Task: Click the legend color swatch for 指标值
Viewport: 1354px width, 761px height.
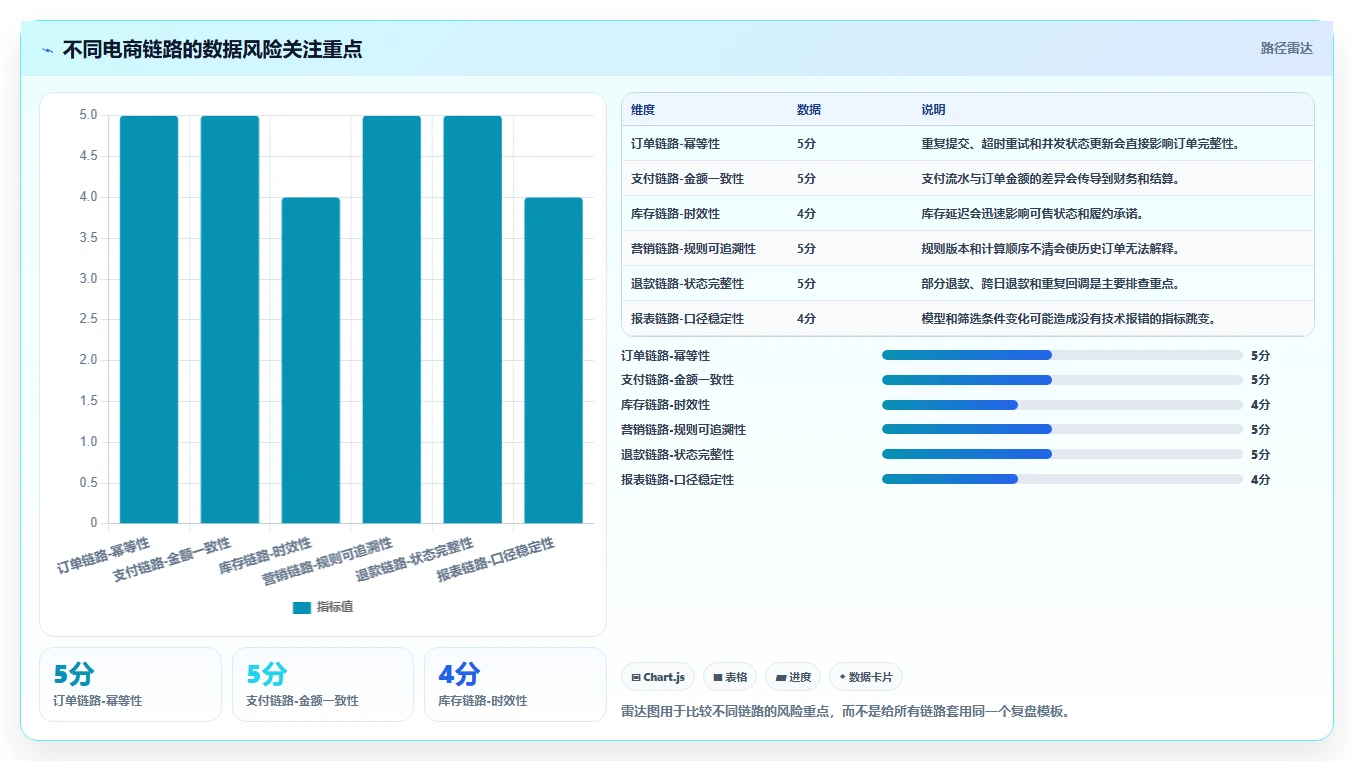Action: [x=302, y=607]
